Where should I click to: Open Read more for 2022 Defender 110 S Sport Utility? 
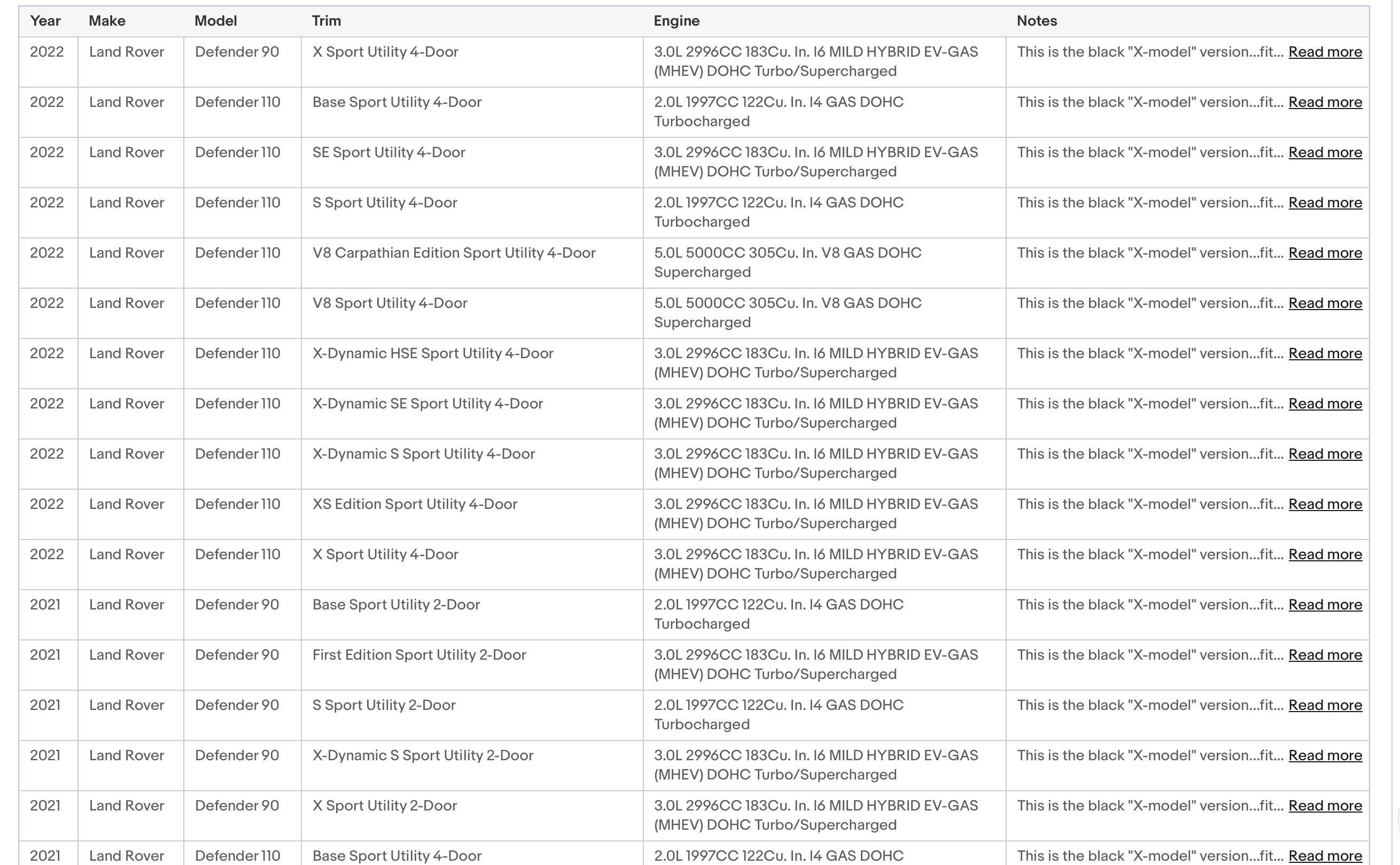point(1325,203)
